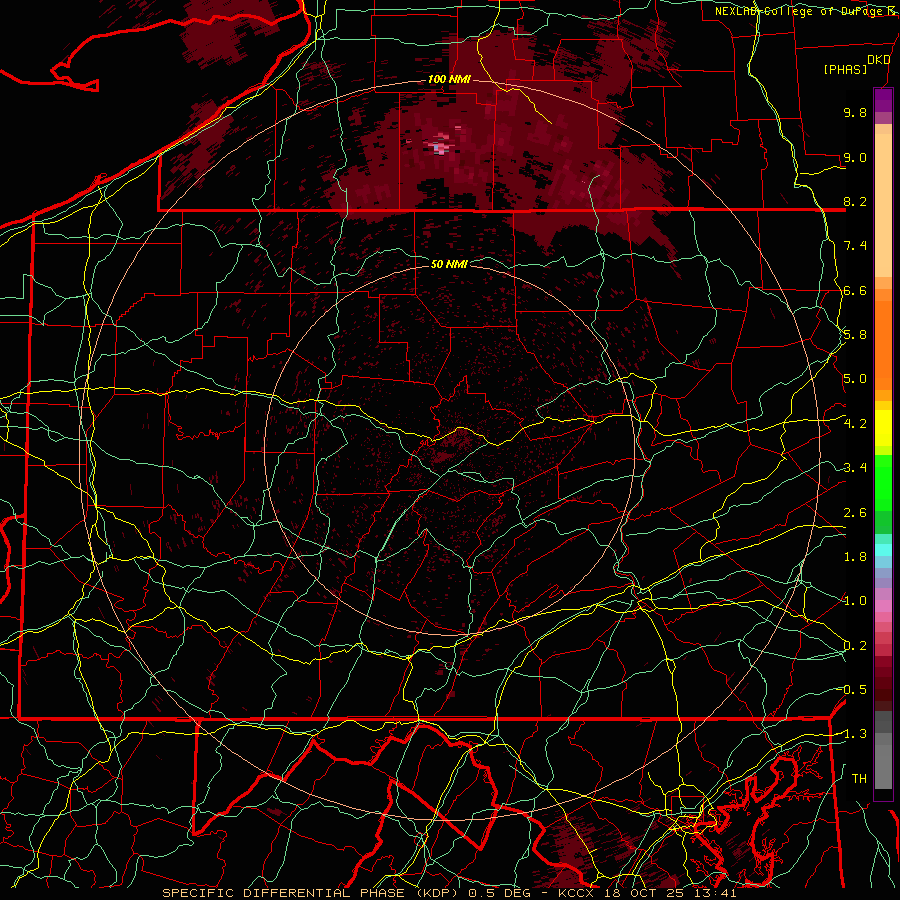Click the 7.4 value on the color scale

coord(855,246)
